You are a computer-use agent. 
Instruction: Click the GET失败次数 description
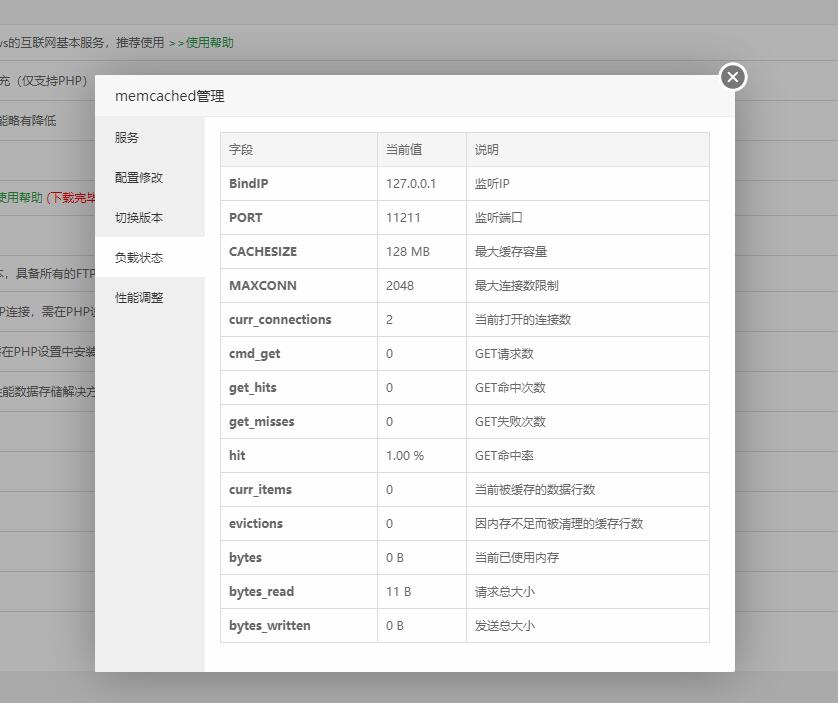[510, 421]
